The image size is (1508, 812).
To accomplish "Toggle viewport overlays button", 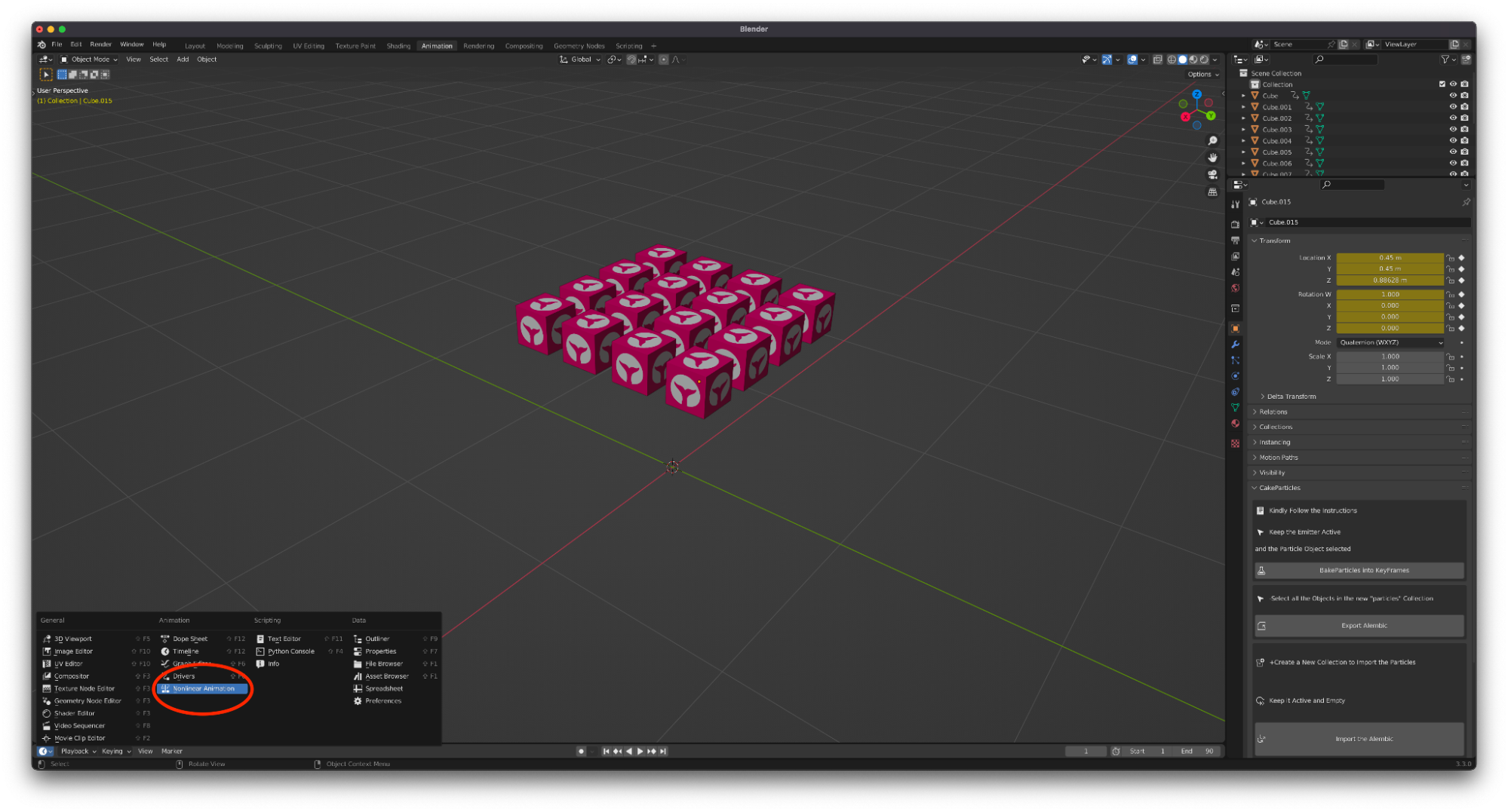I will click(x=1132, y=60).
